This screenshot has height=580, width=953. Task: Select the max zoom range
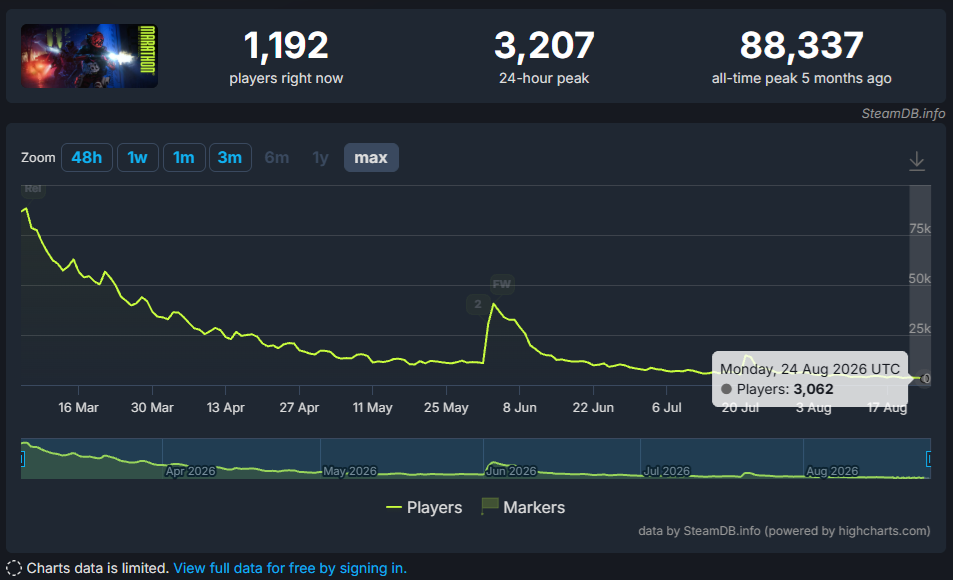[x=371, y=157]
